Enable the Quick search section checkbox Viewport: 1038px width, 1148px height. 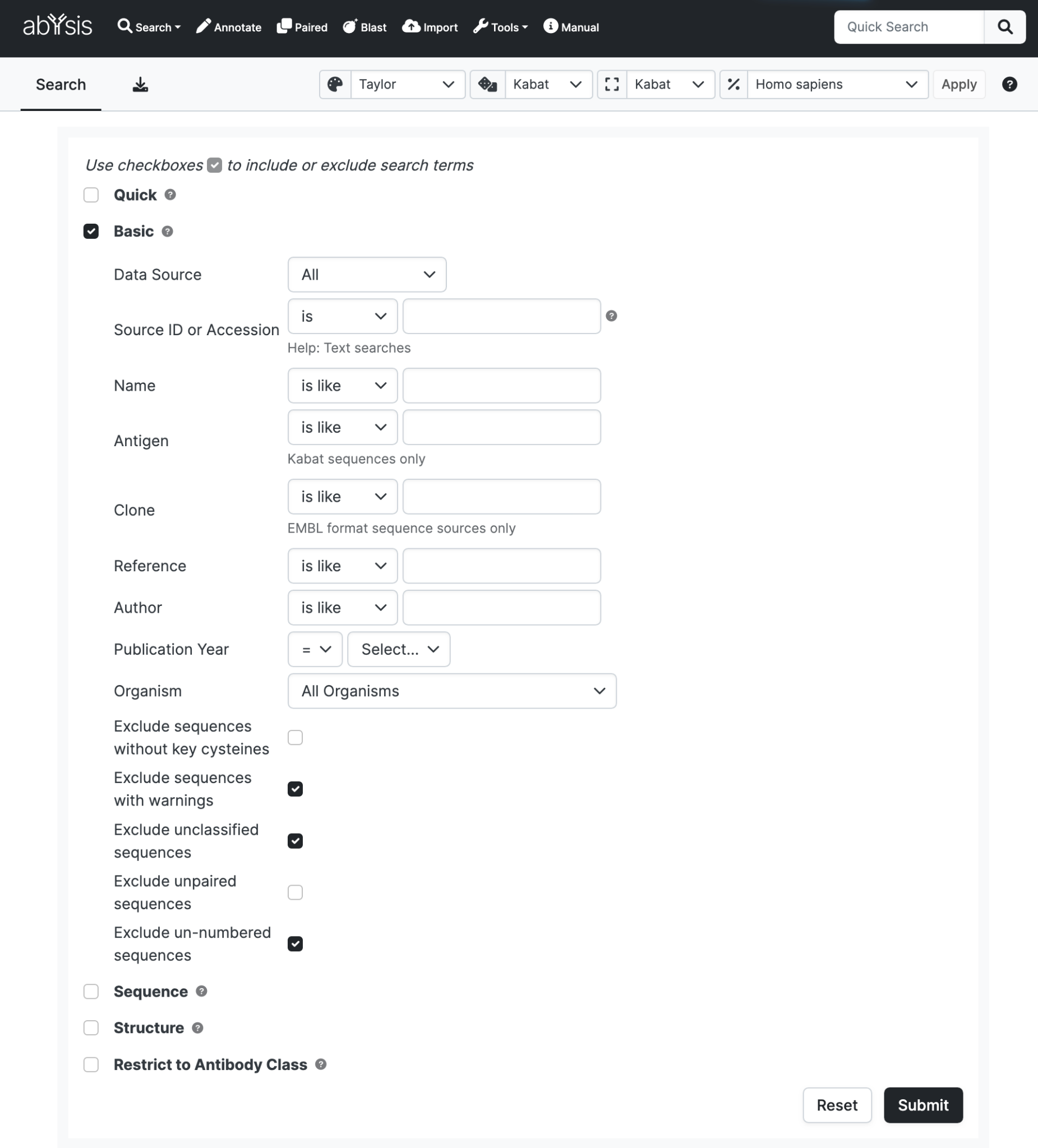(91, 195)
